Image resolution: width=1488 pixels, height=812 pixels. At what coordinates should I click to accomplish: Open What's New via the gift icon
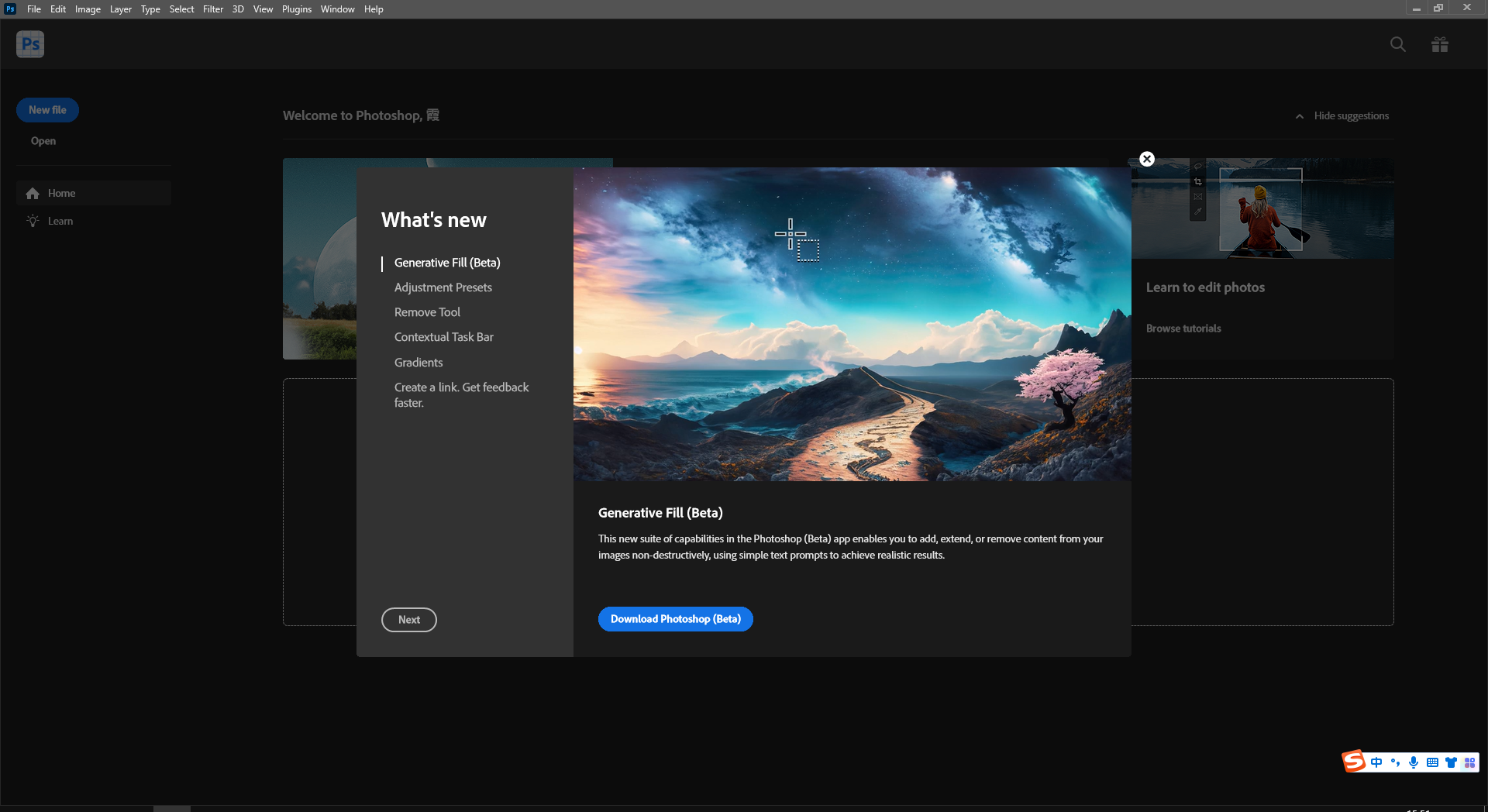tap(1440, 44)
